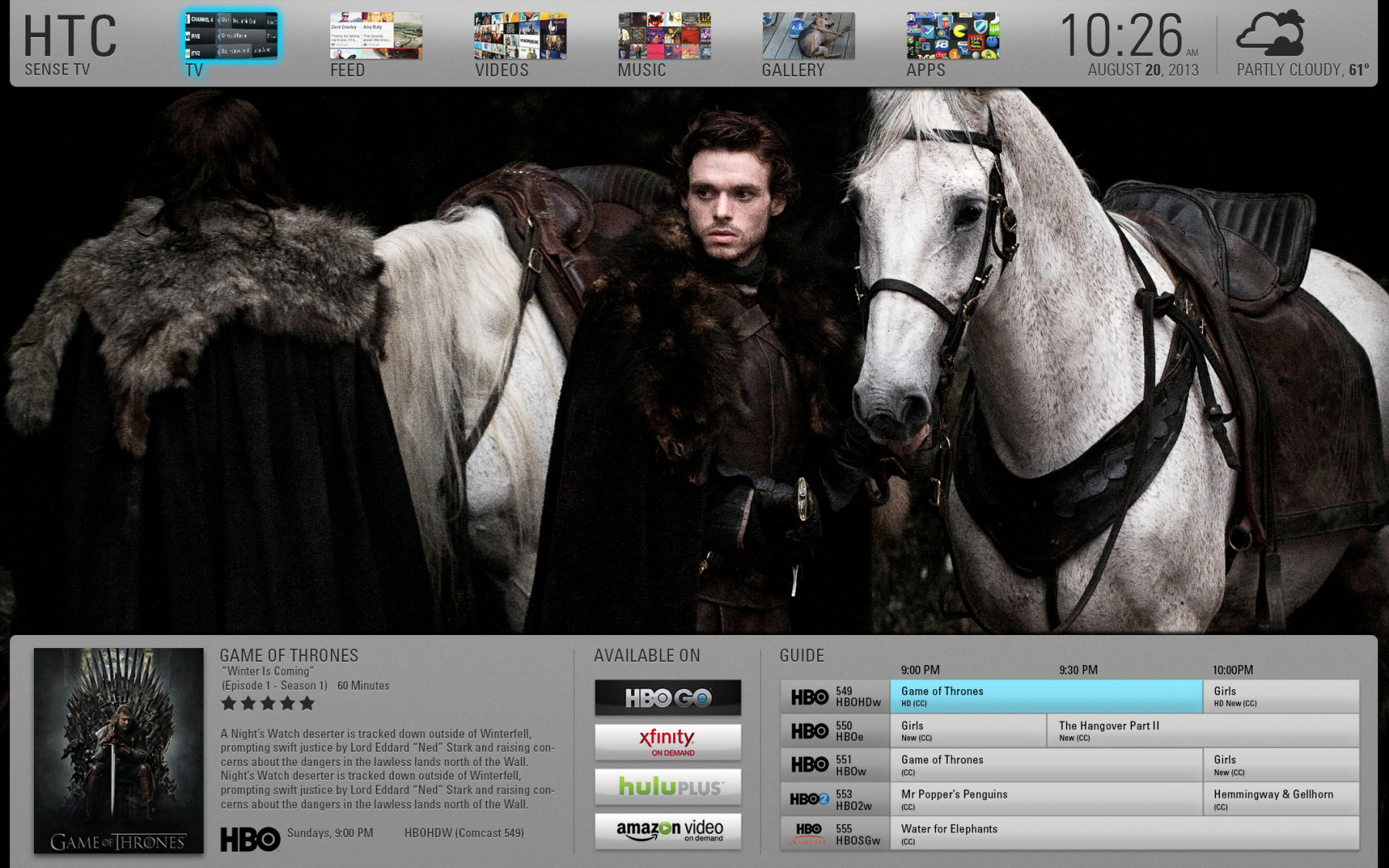Select The Hangover Part II listing
This screenshot has width=1389, height=868.
1202,731
